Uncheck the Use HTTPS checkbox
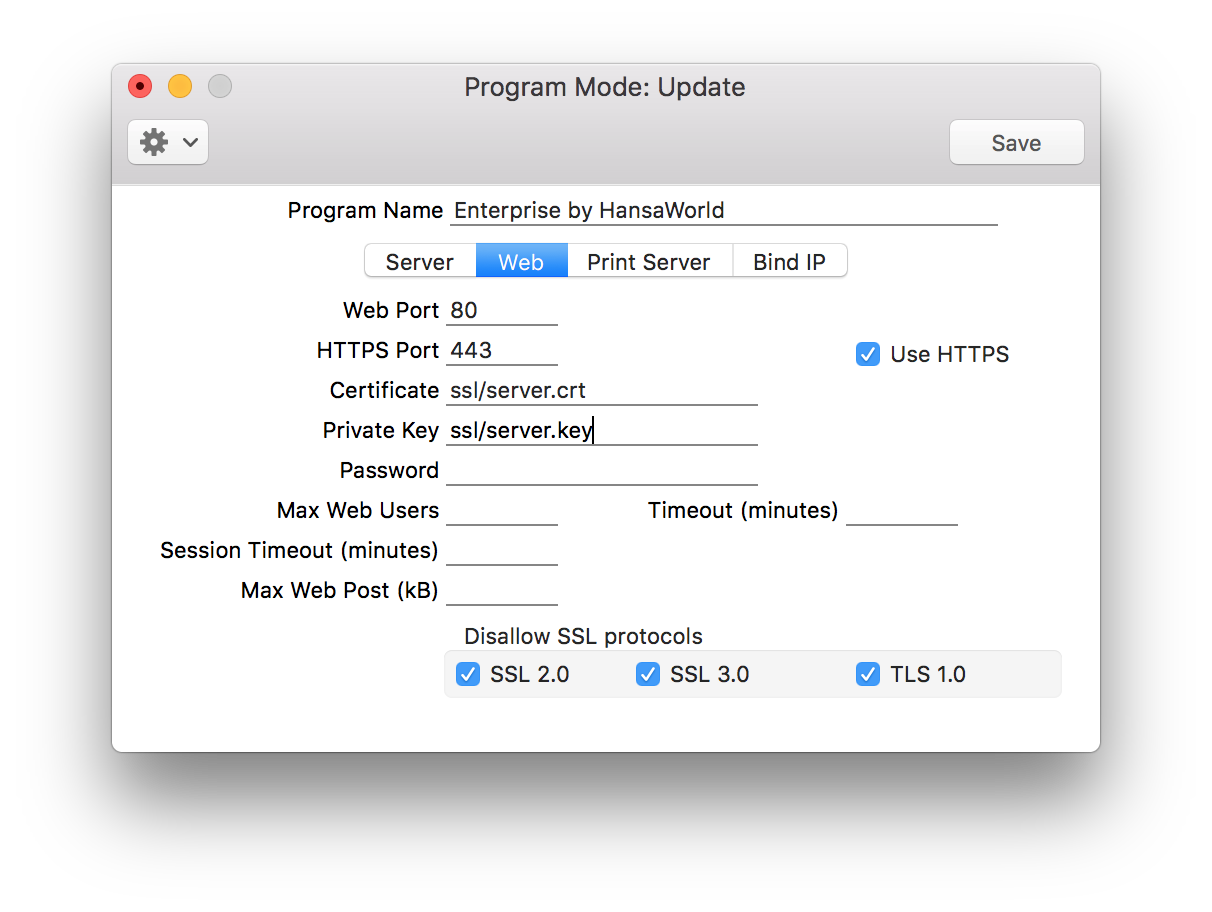Viewport: 1212px width, 912px height. [868, 354]
